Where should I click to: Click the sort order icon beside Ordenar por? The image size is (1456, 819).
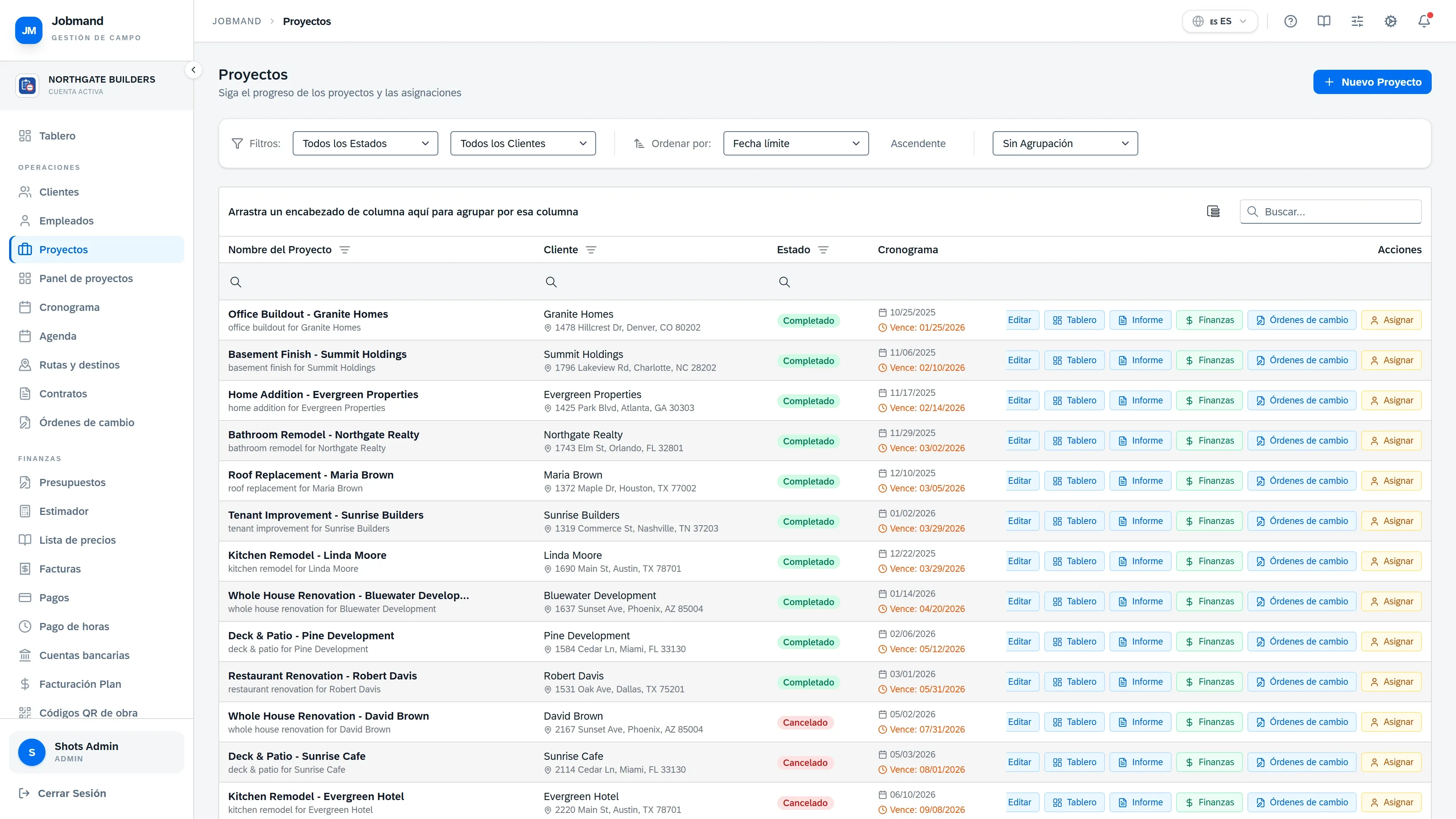(x=639, y=144)
